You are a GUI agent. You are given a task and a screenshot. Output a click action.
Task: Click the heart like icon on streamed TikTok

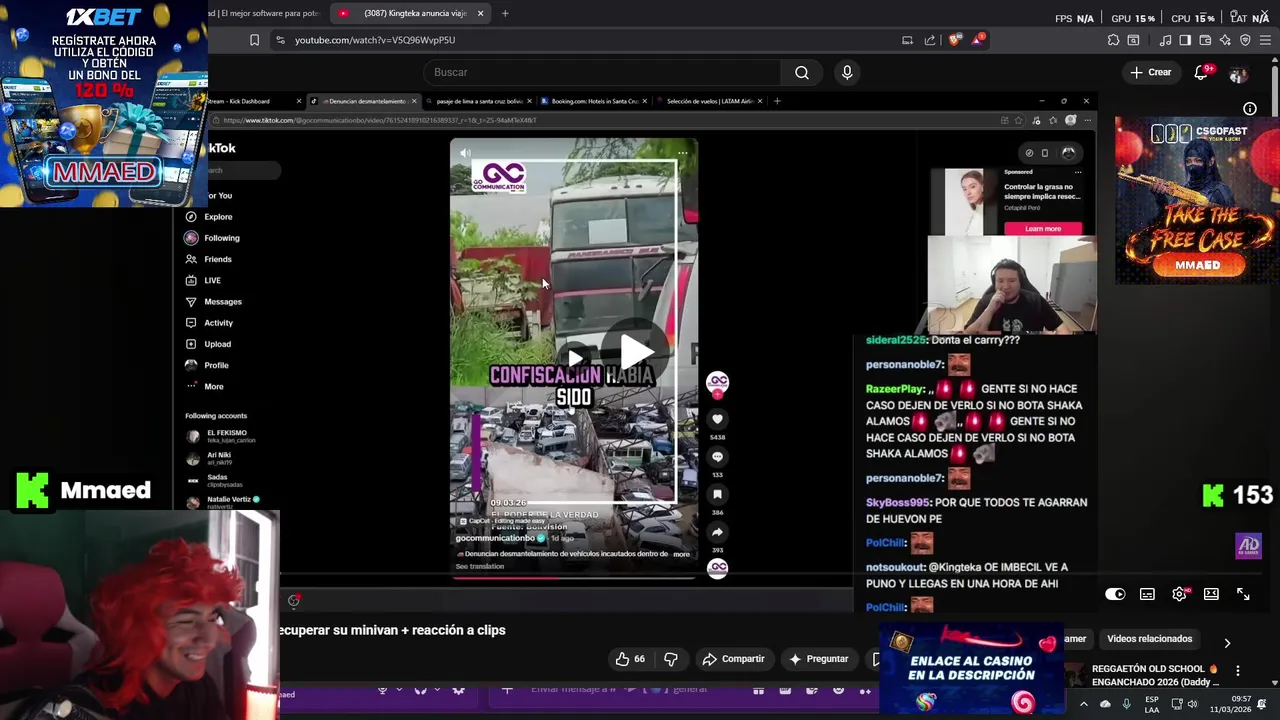pos(717,419)
